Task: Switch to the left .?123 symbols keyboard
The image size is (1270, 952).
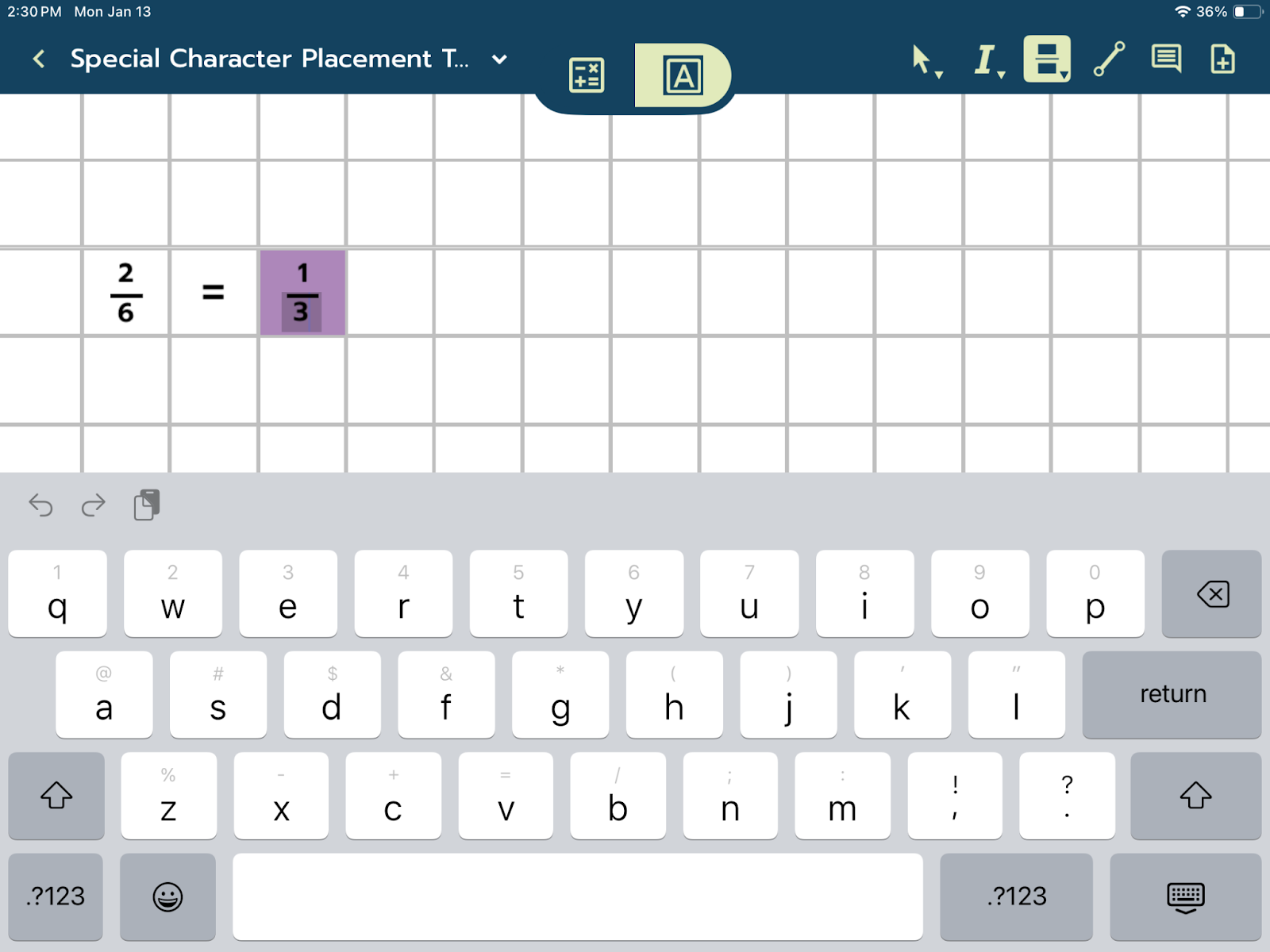Action: [56, 896]
